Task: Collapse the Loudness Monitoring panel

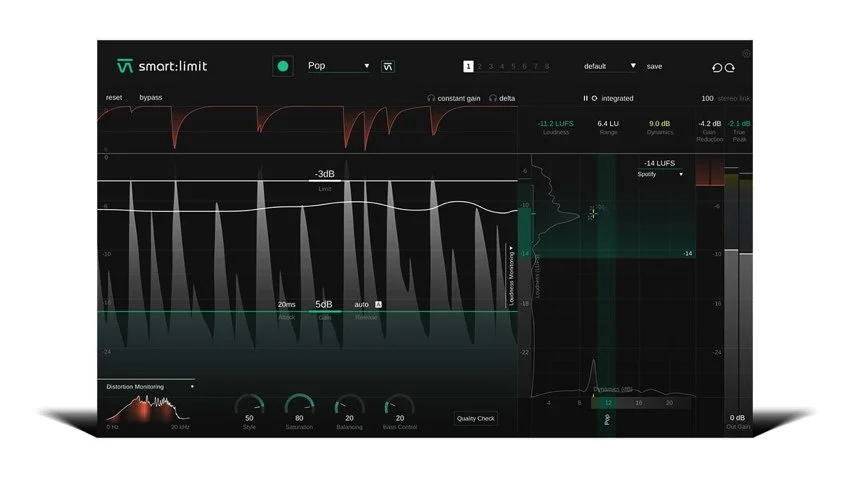Action: click(x=511, y=276)
